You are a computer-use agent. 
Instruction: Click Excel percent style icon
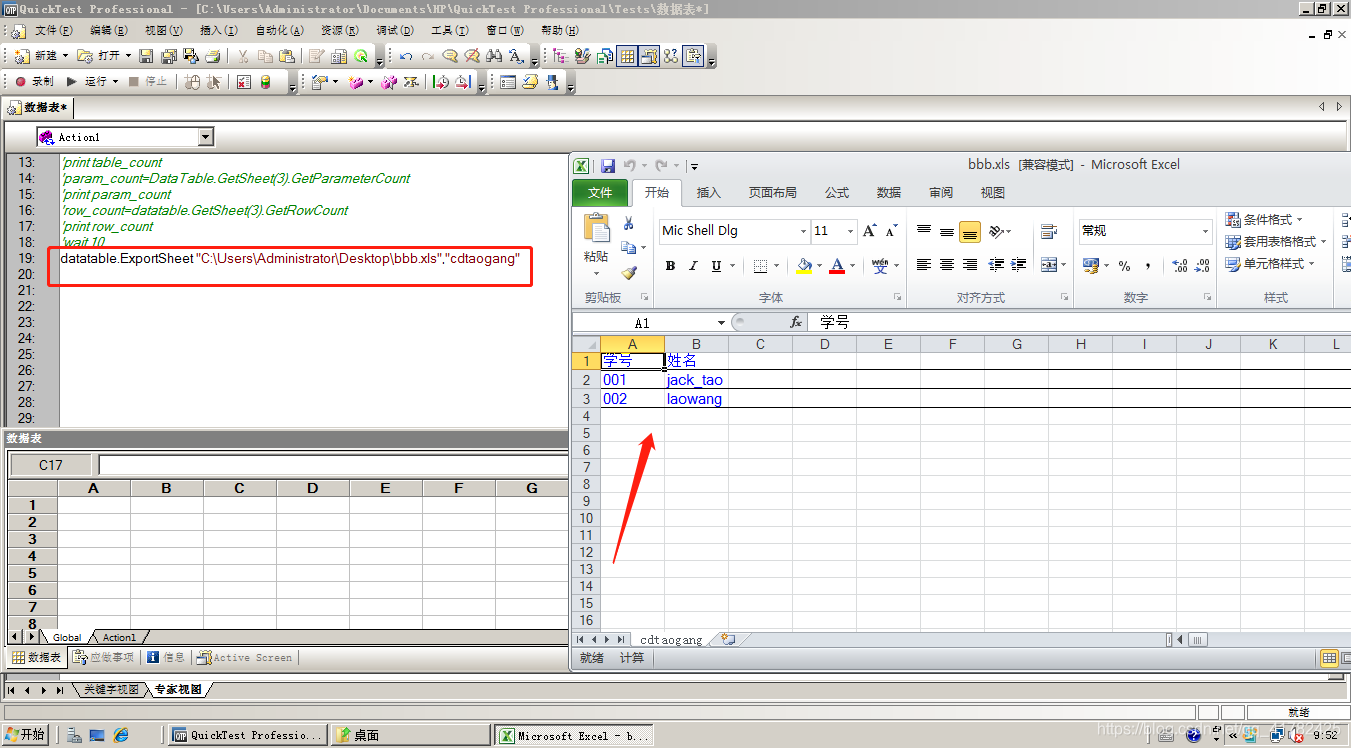pyautogui.click(x=1124, y=266)
